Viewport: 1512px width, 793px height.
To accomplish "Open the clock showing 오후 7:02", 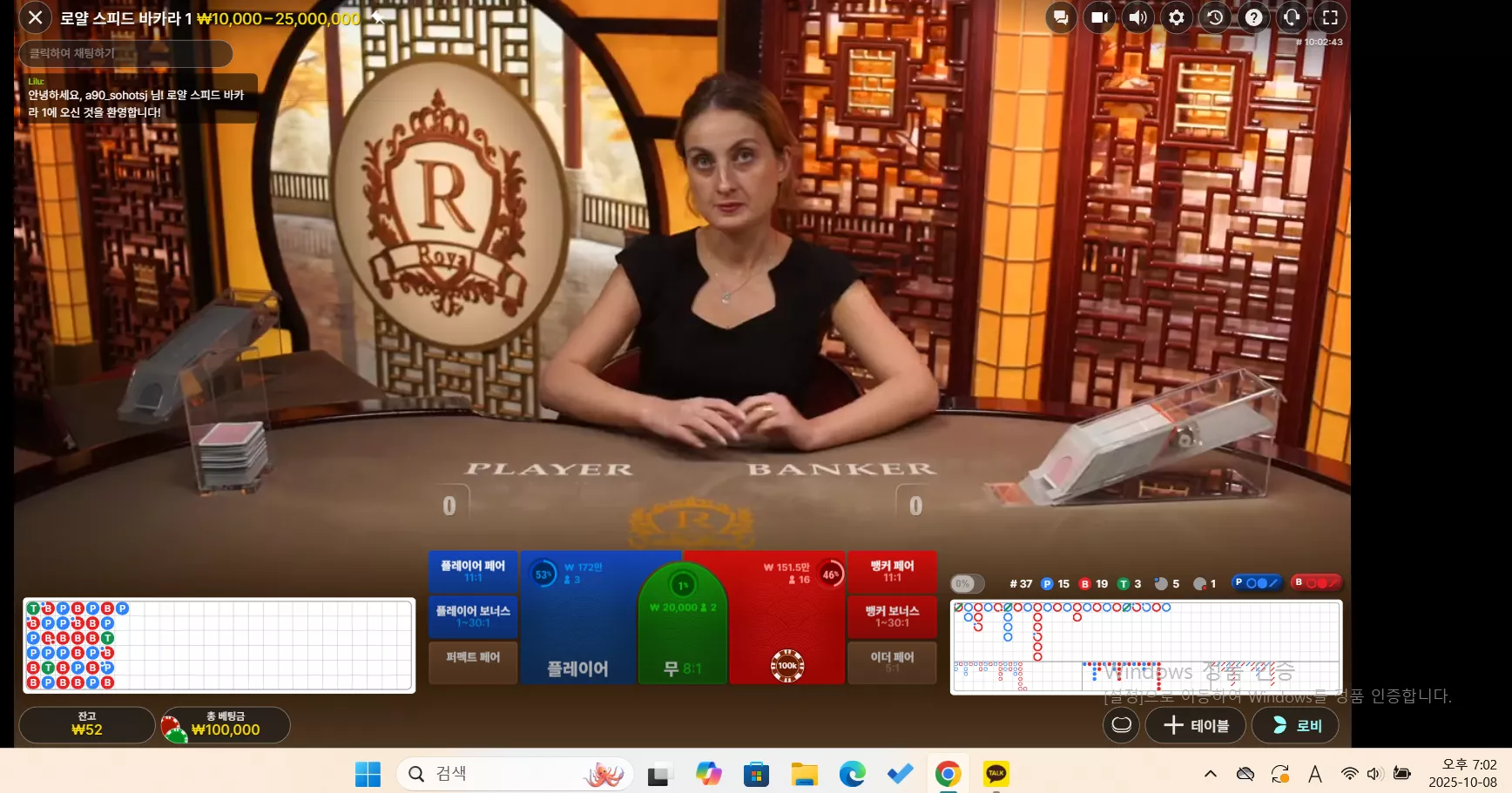I will pos(1462,773).
